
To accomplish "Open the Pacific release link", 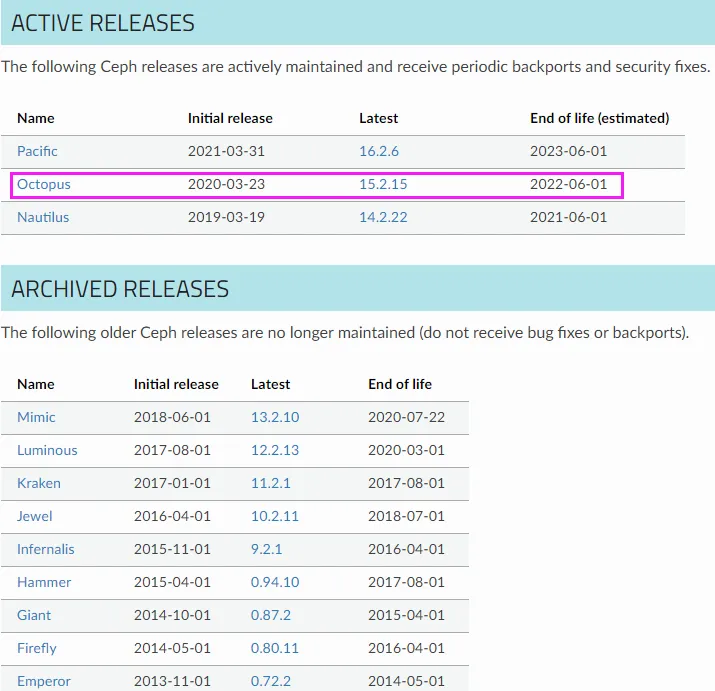I will (37, 151).
